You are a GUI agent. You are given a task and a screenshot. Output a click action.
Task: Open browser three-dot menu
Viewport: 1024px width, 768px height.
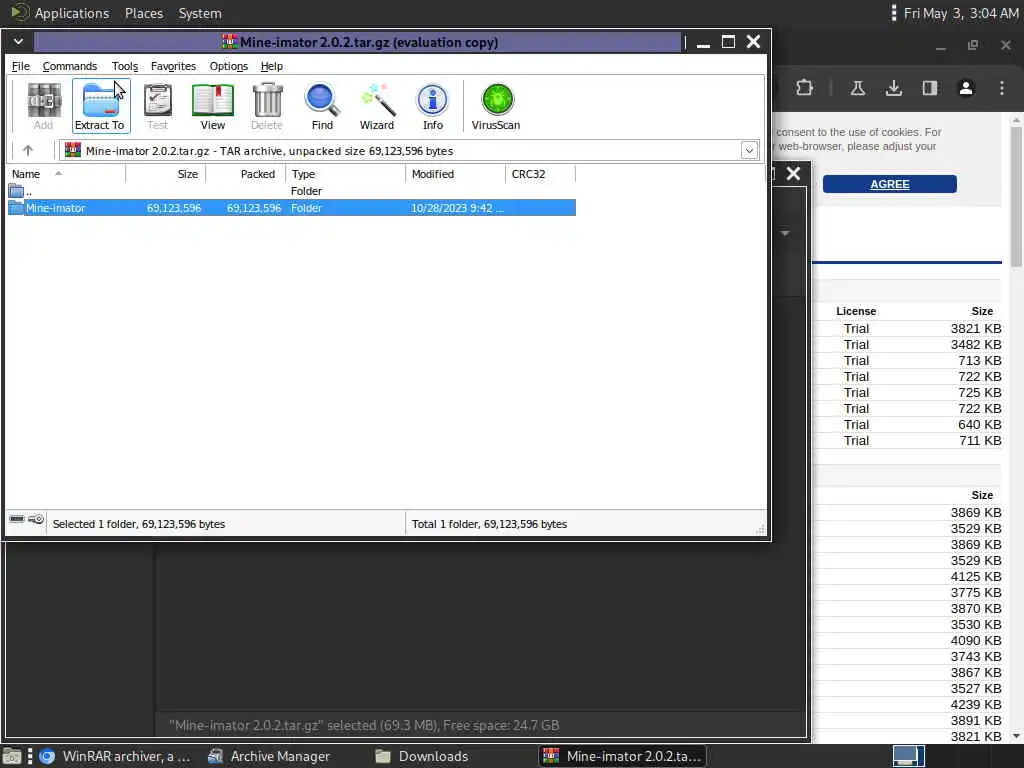click(1002, 88)
